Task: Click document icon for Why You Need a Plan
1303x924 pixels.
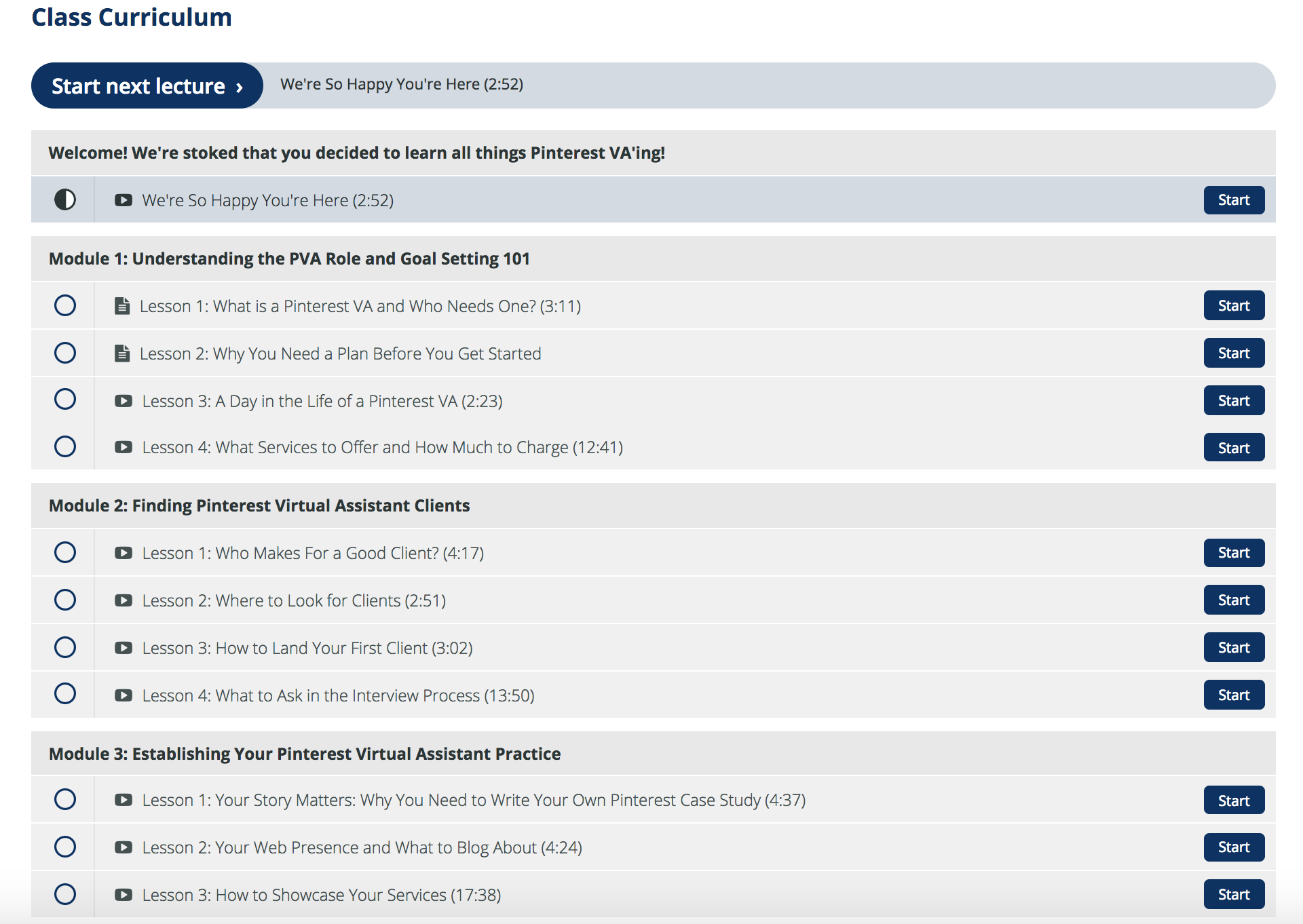Action: coord(122,353)
